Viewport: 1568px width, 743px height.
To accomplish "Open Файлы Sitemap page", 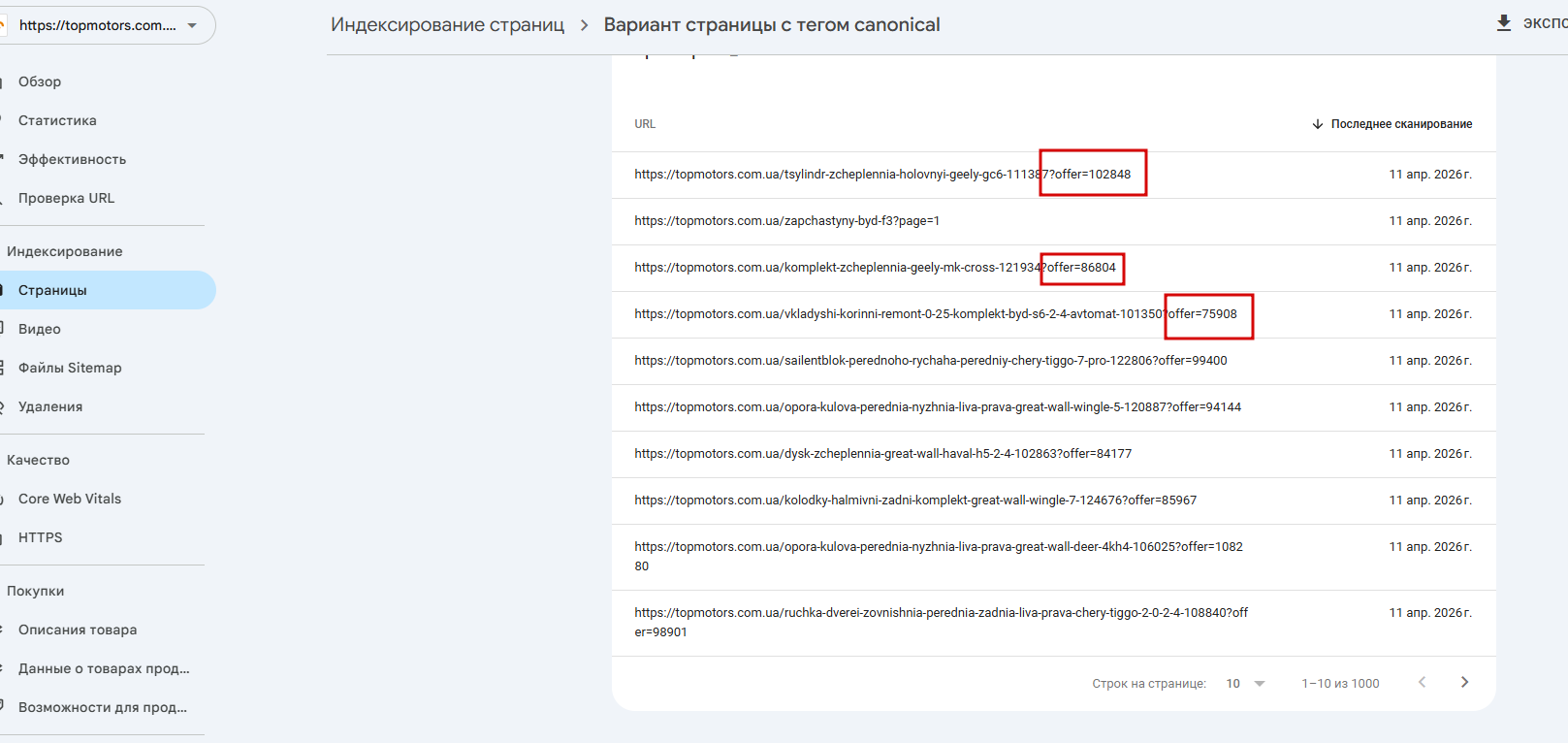I will [x=70, y=368].
